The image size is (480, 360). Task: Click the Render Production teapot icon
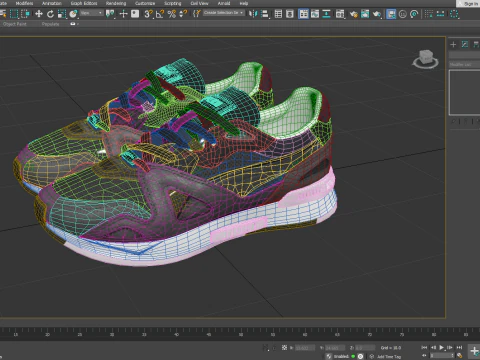tap(377, 14)
